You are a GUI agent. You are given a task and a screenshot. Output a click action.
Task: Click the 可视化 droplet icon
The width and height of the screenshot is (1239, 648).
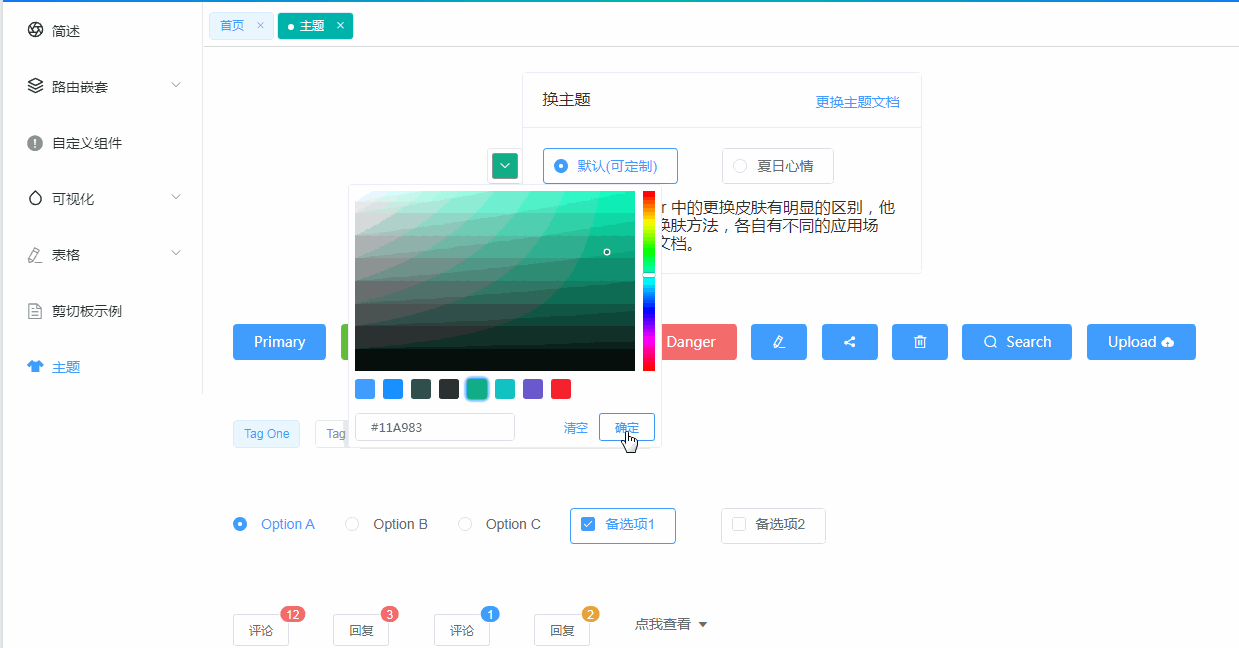[35, 198]
